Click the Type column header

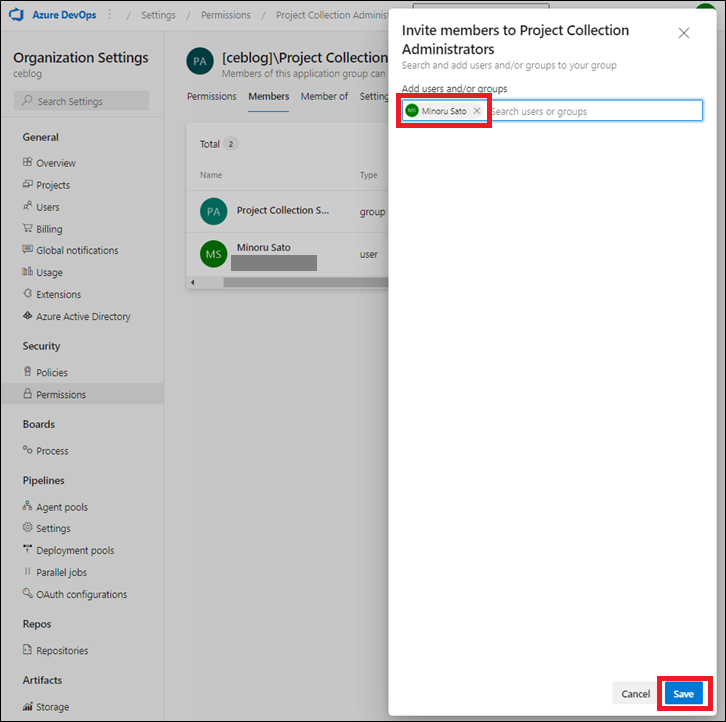[x=368, y=175]
